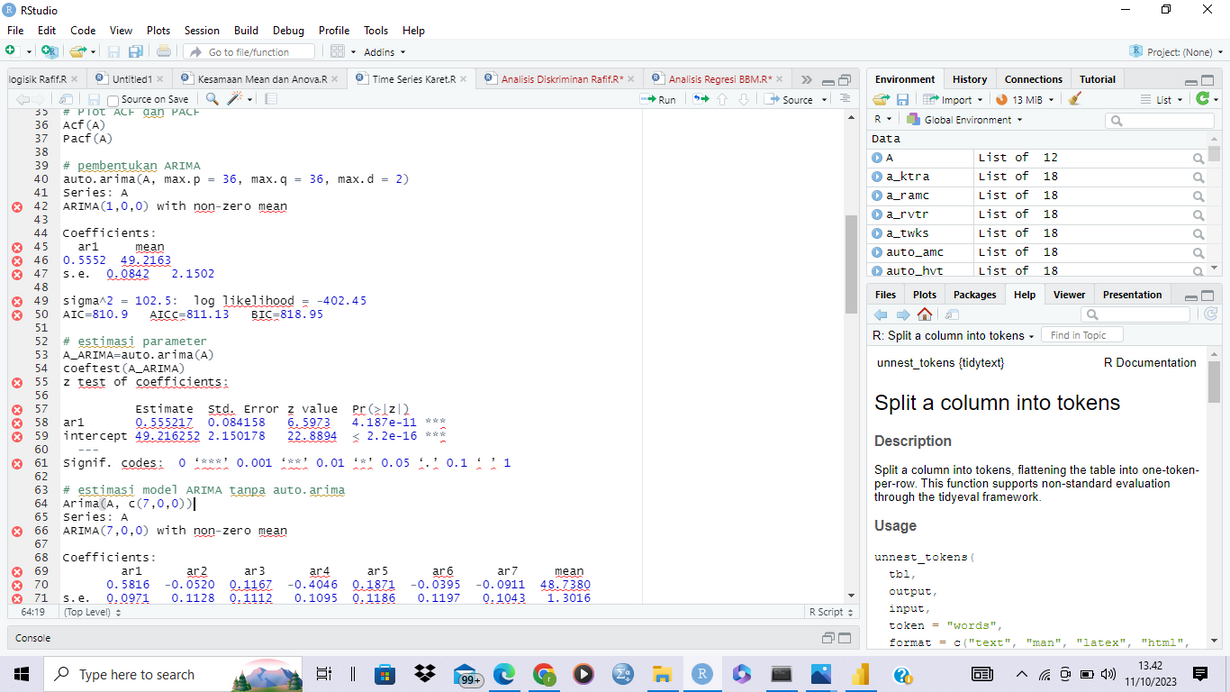Expand the A list object in Environment
The height and width of the screenshot is (692, 1230).
tap(877, 158)
